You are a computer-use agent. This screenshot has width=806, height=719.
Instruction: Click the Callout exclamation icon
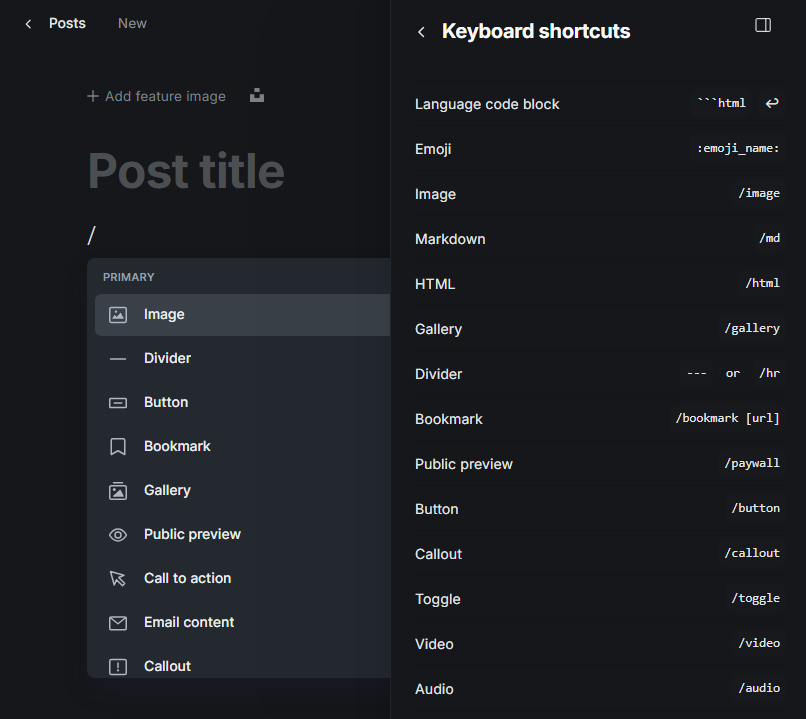point(118,666)
